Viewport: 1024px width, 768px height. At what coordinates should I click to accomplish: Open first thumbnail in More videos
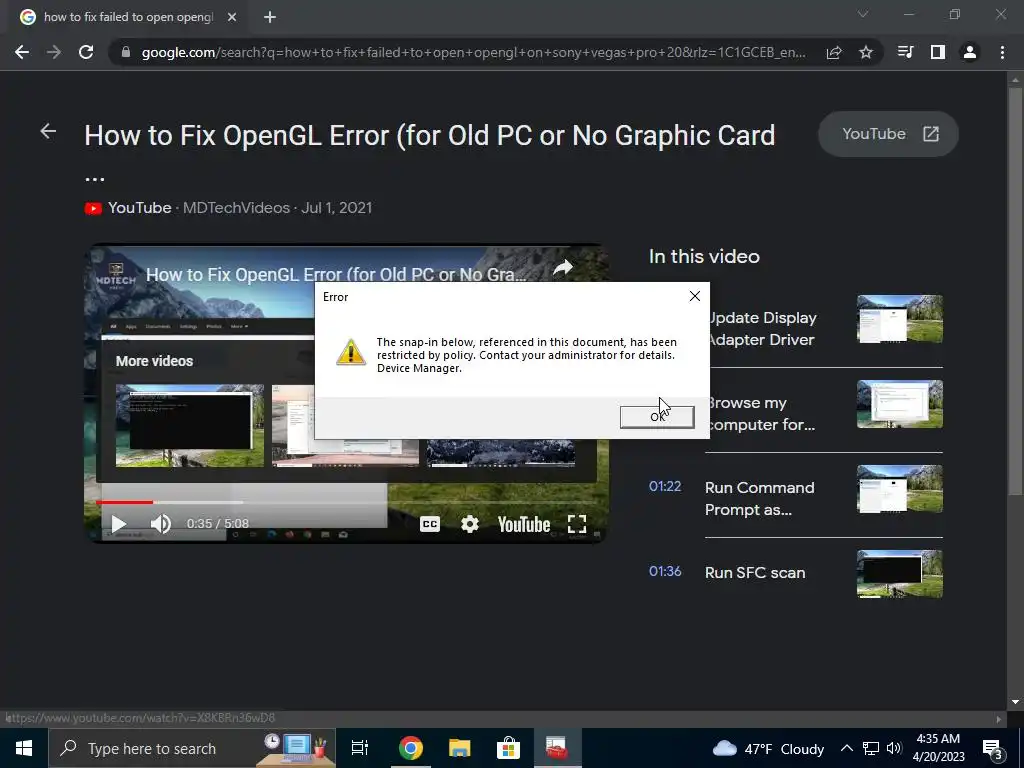pyautogui.click(x=190, y=425)
